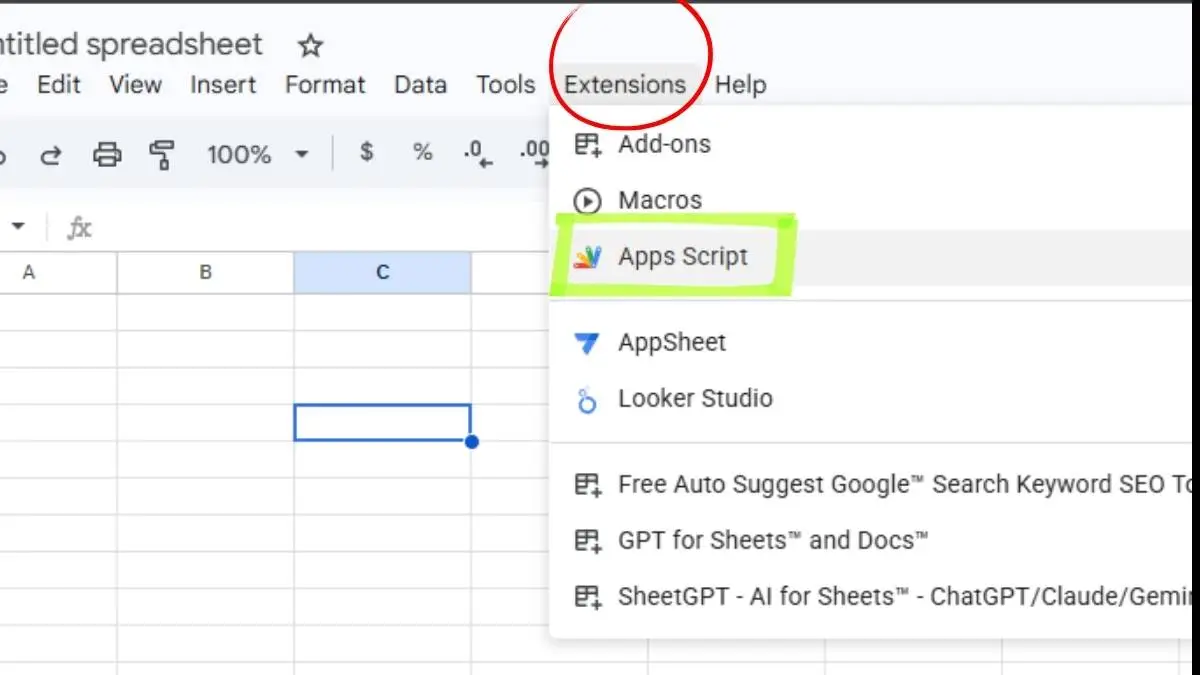This screenshot has width=1200, height=675.
Task: Choose Apps Script from Extensions menu
Action: coord(682,257)
